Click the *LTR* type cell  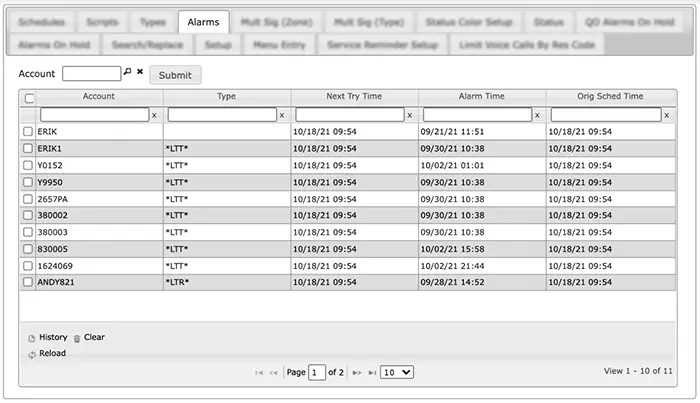[227, 283]
